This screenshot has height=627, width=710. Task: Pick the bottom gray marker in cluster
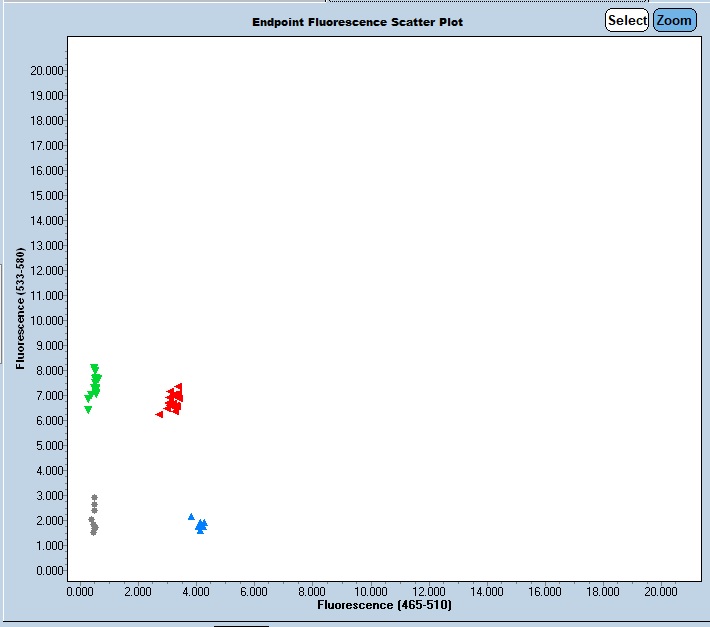click(94, 532)
